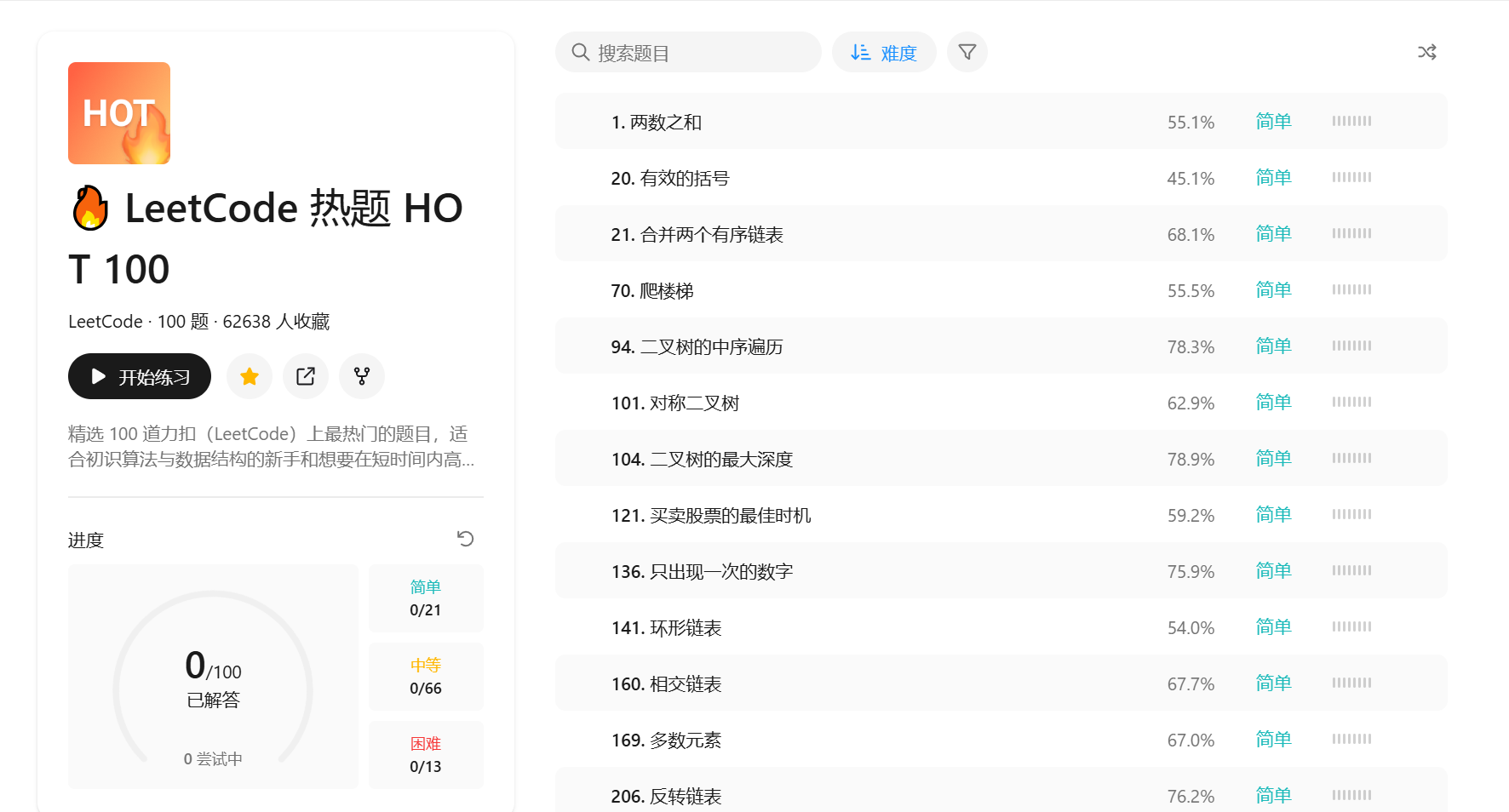This screenshot has width=1509, height=812.
Task: Click the share study plan icon
Action: point(305,375)
